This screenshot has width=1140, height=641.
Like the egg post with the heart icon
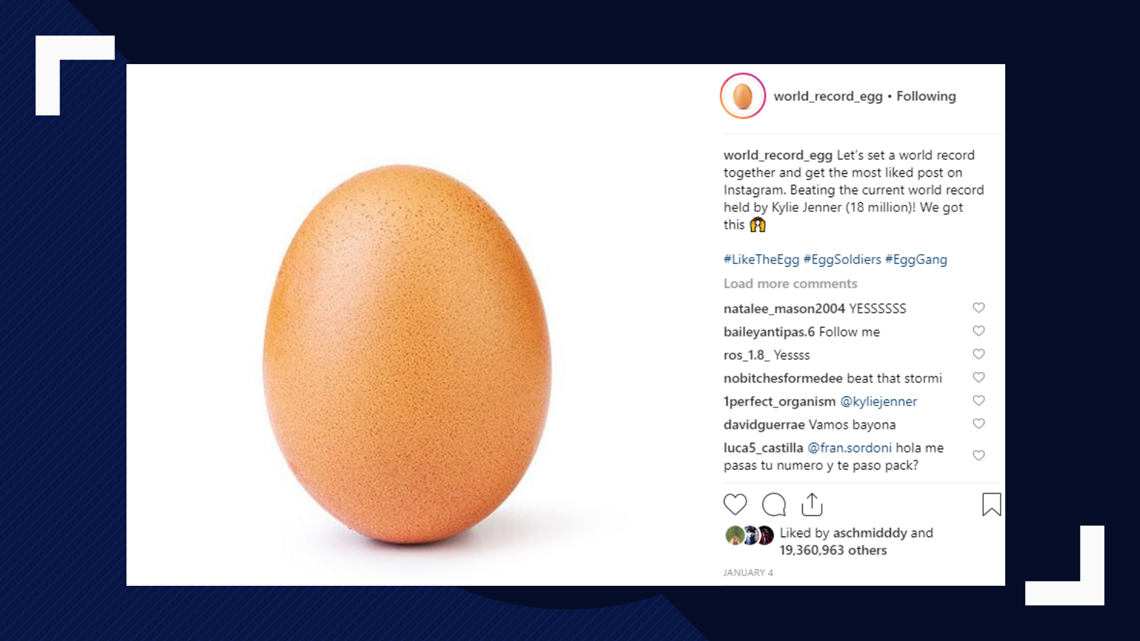coord(735,504)
